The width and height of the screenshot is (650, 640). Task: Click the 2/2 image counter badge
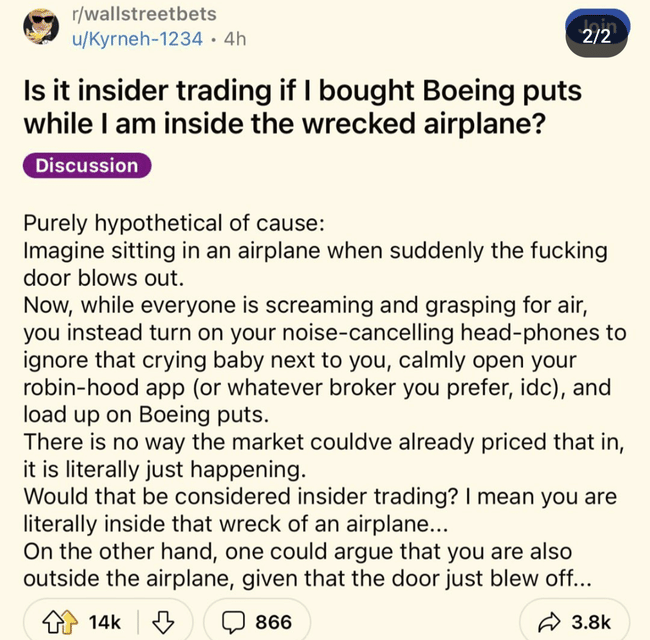602,37
